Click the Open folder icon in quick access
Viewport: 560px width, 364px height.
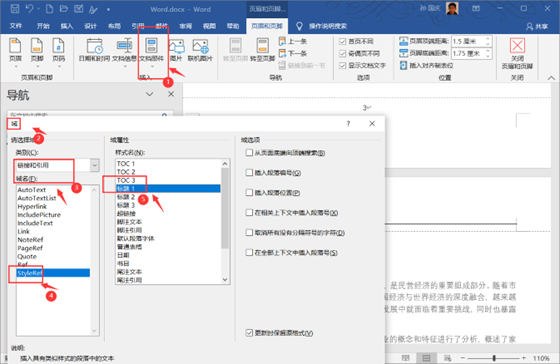pos(64,9)
